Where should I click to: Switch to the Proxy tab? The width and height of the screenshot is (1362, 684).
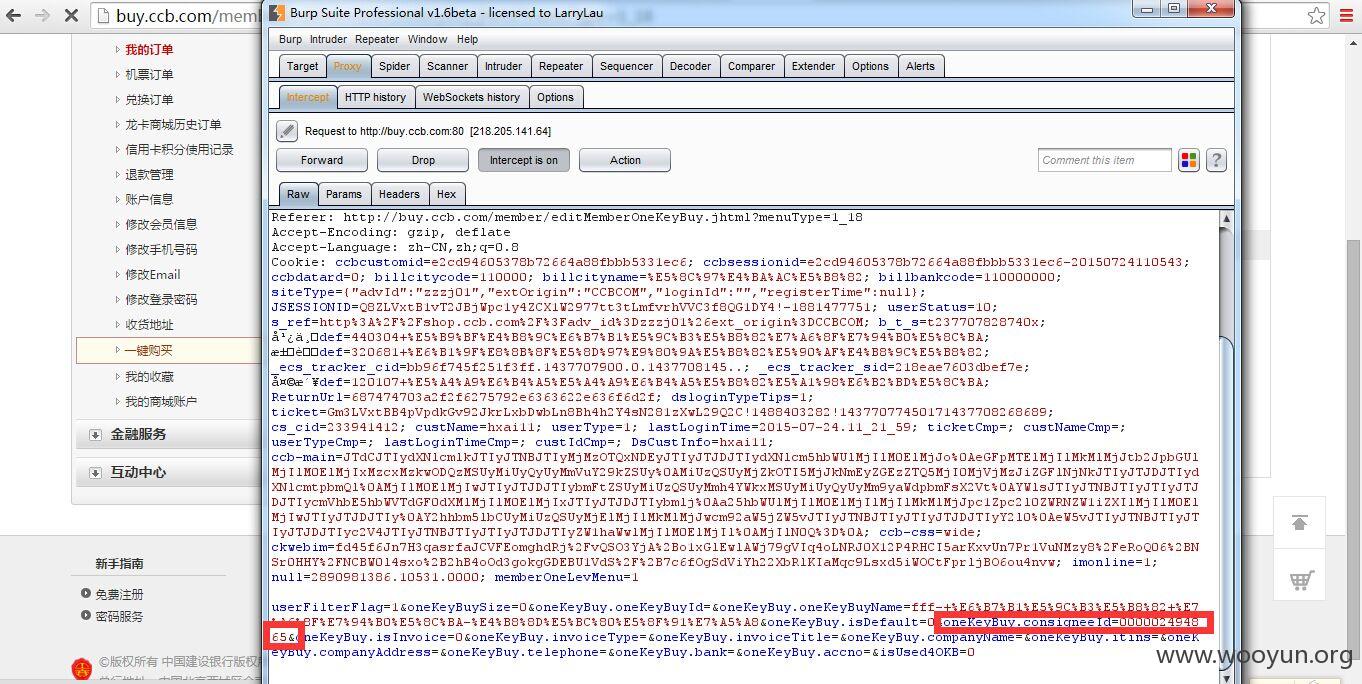tap(348, 66)
